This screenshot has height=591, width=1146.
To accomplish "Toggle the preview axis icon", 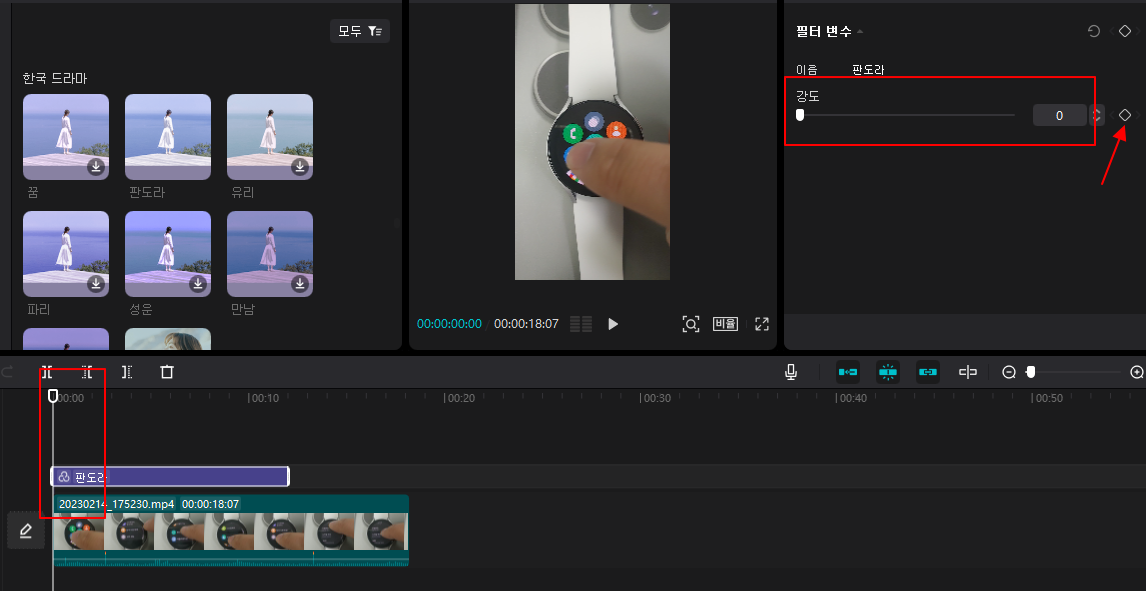I will point(968,373).
